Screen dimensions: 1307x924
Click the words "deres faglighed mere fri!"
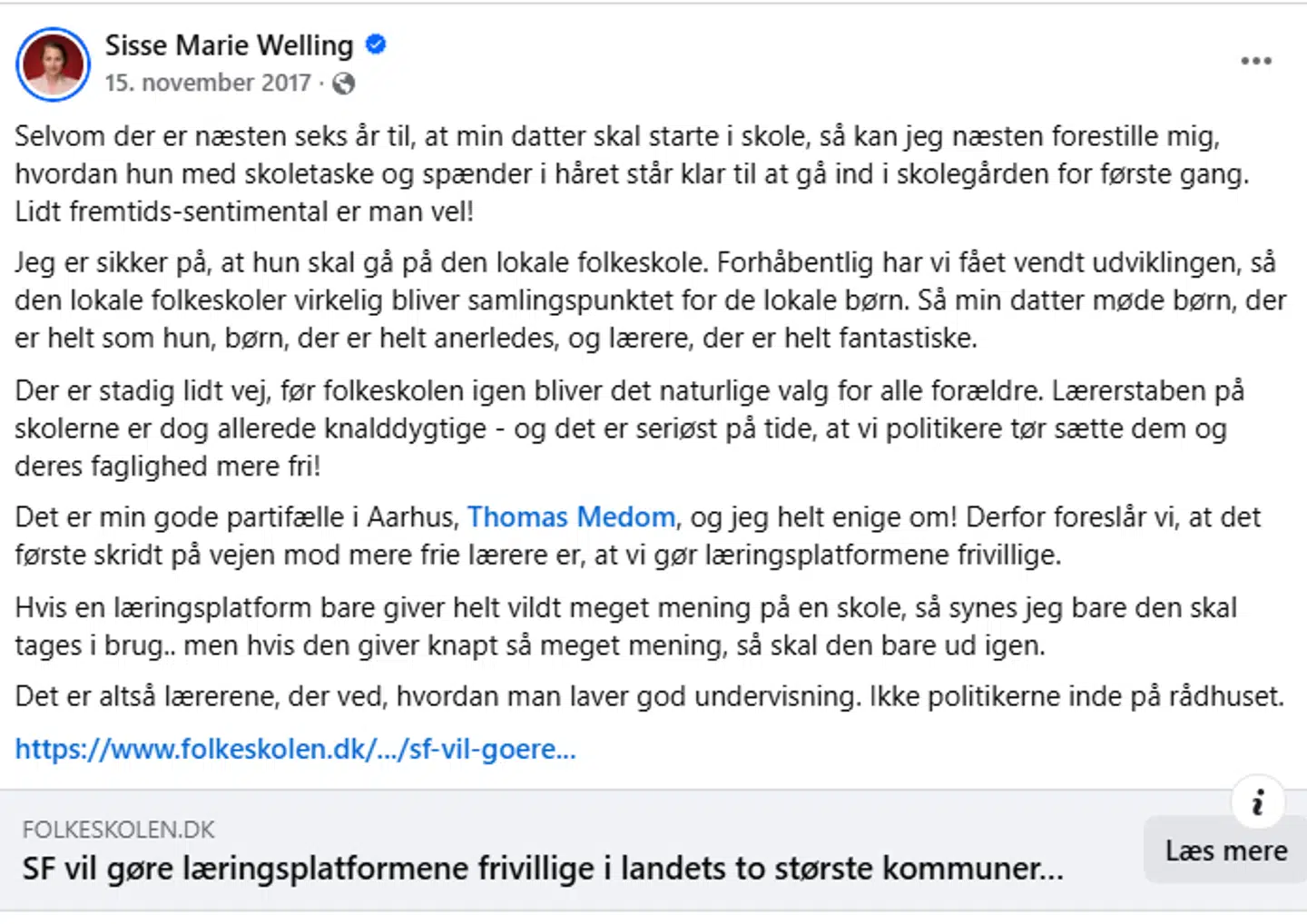[167, 466]
